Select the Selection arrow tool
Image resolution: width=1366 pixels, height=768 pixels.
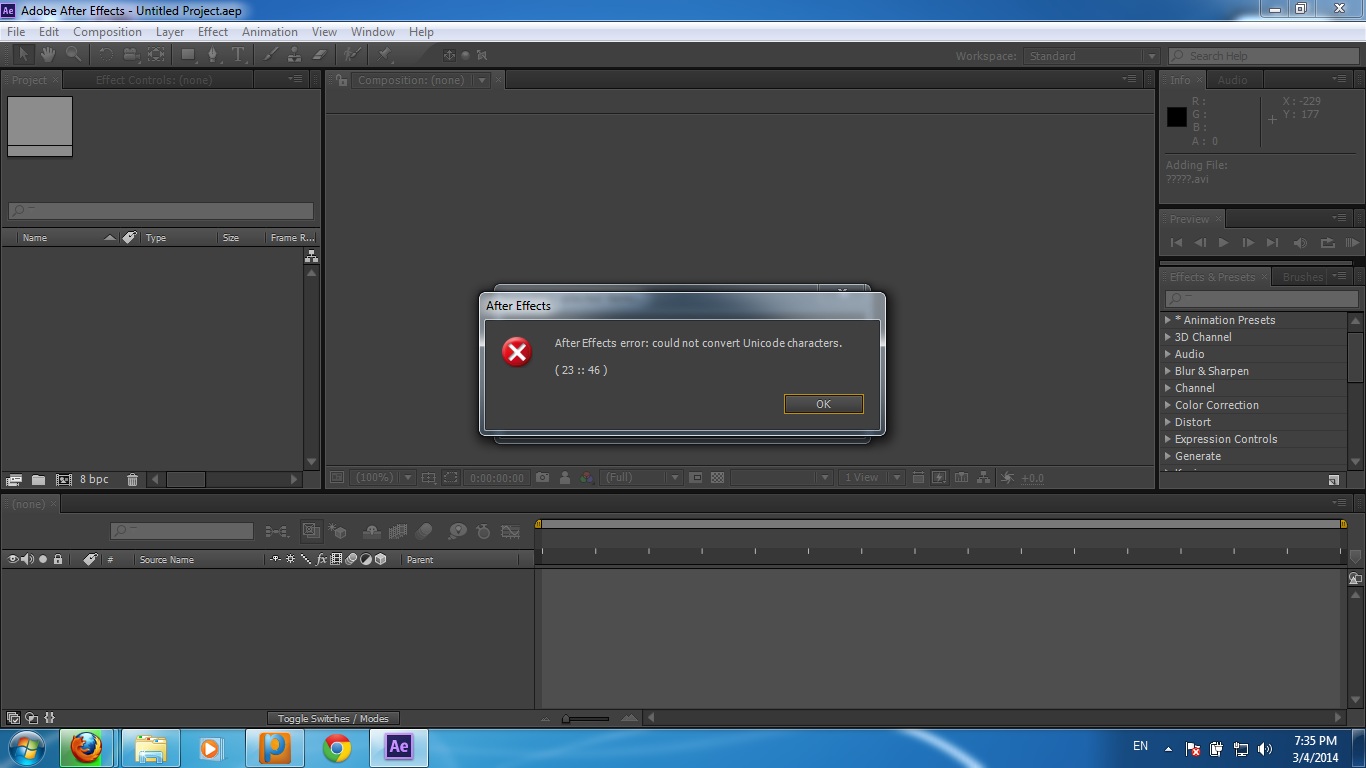23,55
